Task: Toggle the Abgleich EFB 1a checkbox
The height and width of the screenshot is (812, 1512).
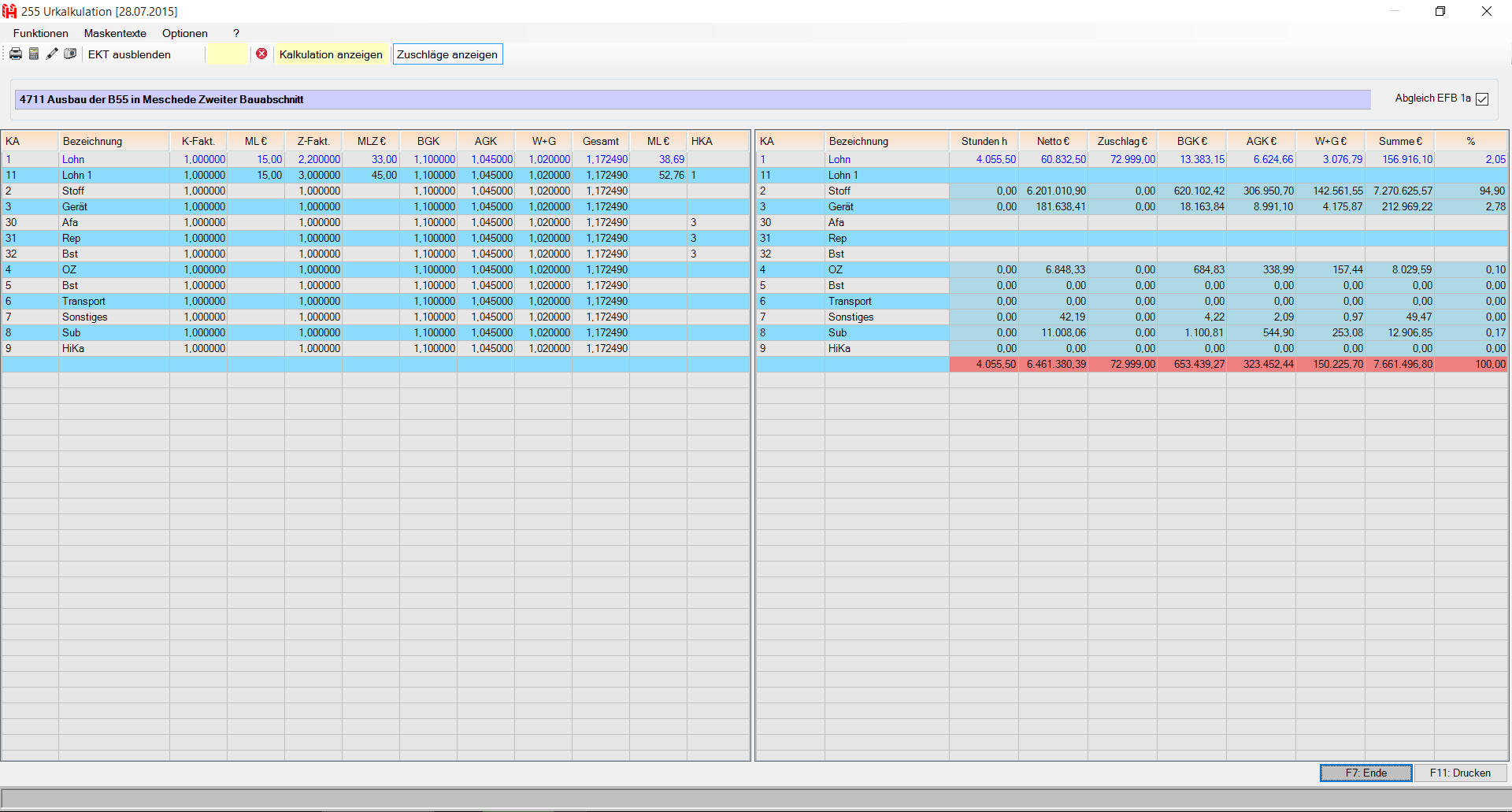Action: [1482, 99]
